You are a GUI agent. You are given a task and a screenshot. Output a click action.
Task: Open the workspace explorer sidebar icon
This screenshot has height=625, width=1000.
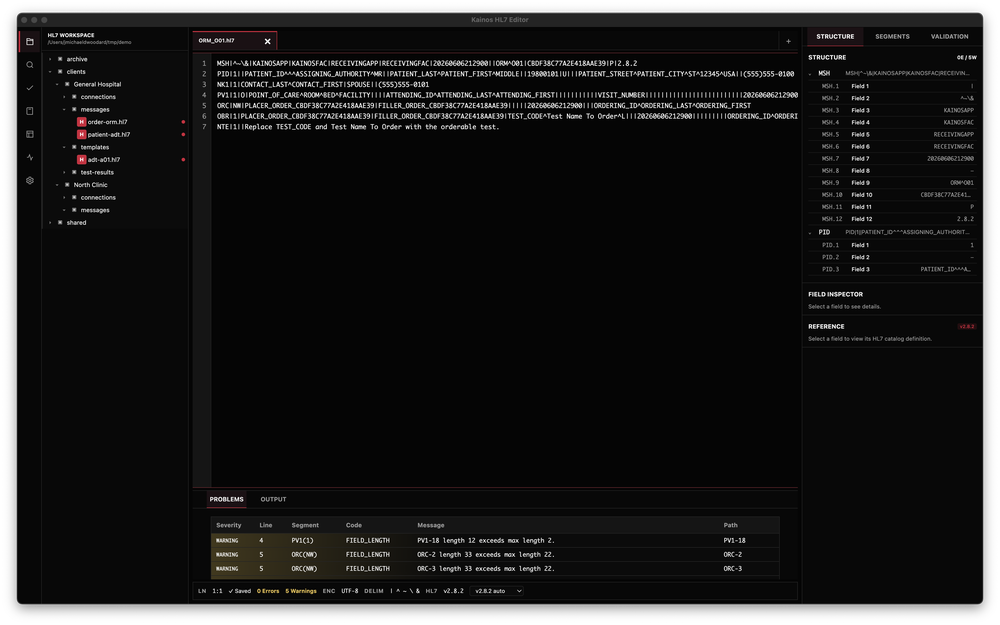point(30,41)
